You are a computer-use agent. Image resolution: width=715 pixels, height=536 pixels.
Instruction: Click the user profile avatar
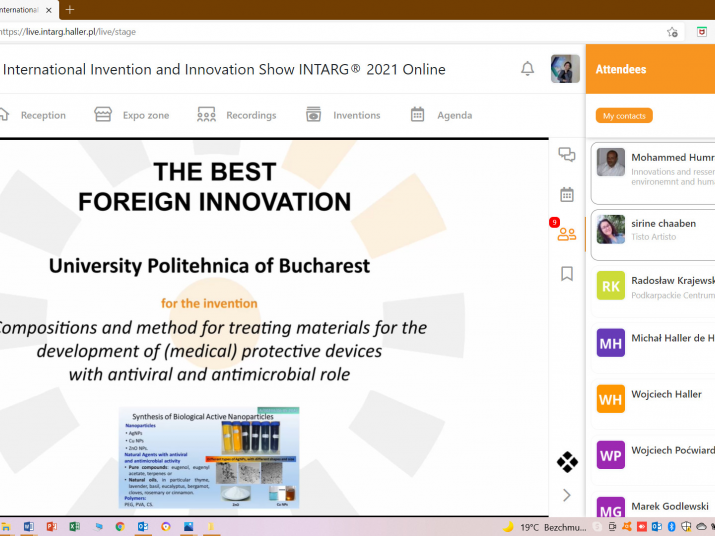(565, 69)
